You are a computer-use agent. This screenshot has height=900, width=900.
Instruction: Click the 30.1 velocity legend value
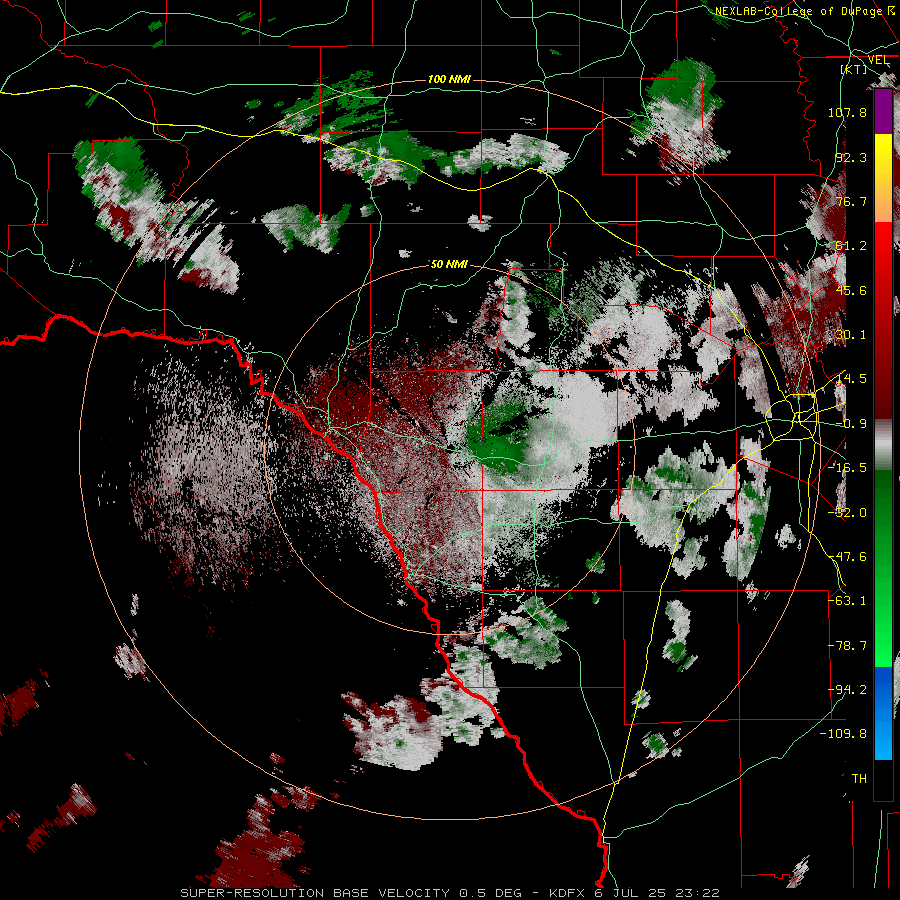851,335
